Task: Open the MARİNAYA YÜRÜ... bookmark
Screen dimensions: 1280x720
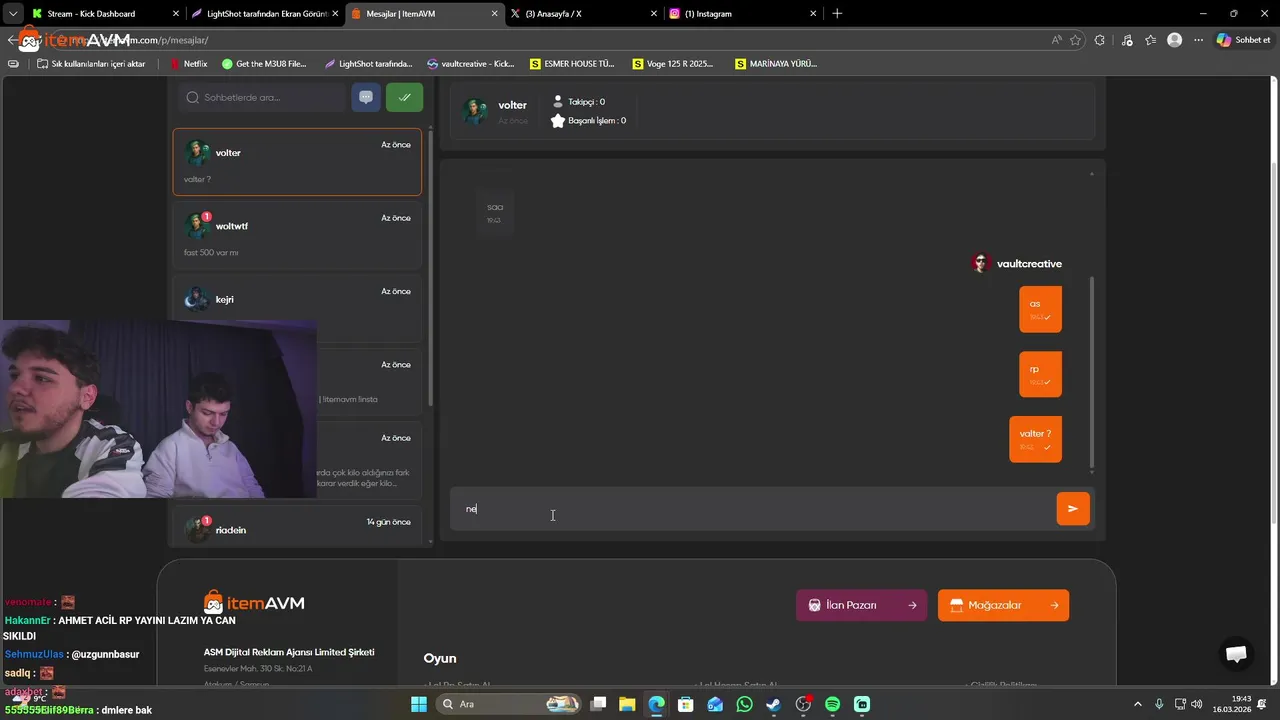Action: click(776, 63)
